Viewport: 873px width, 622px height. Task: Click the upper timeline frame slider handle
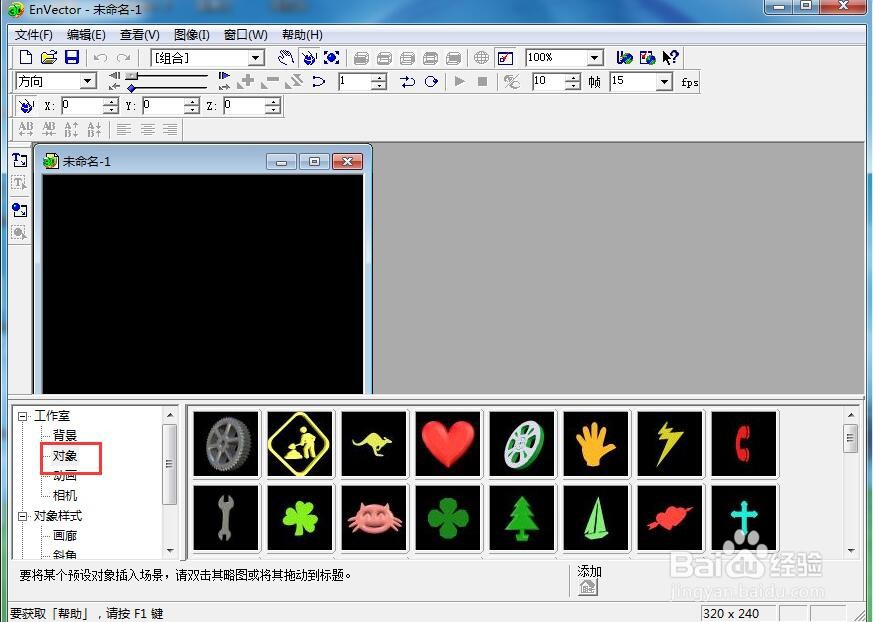coord(132,76)
